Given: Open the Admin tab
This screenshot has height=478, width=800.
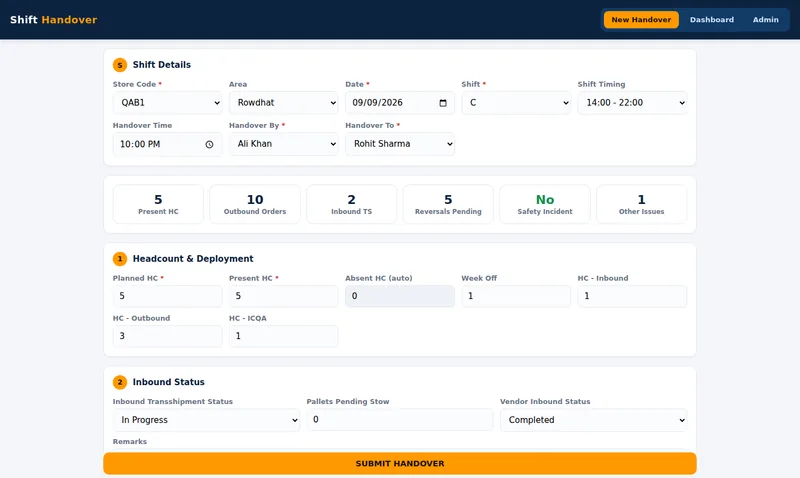Looking at the screenshot, I should 766,19.
